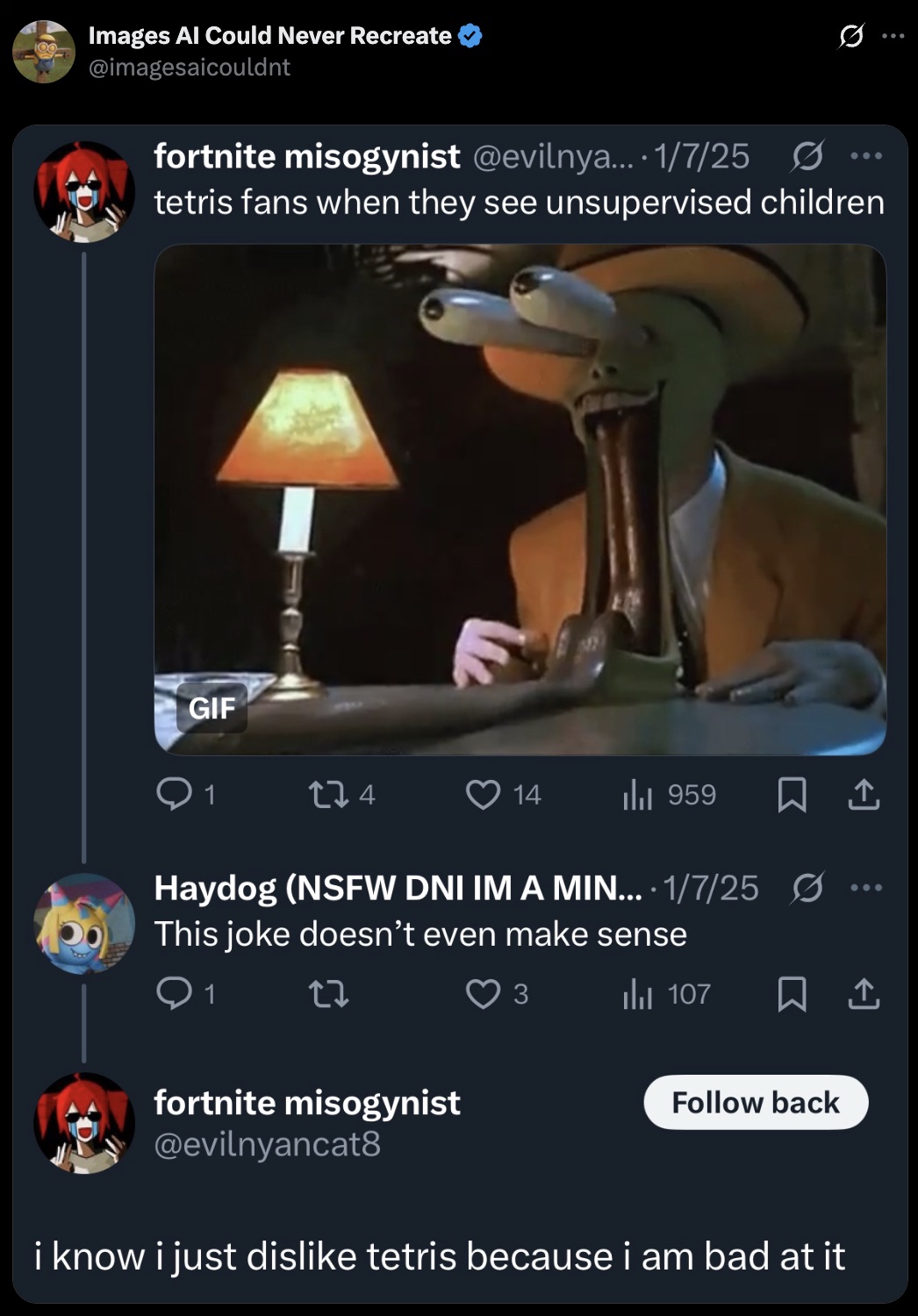Screen dimensions: 918x1316
Task: View the 1/7/25 timestamp on Haydog's reply
Action: (707, 889)
